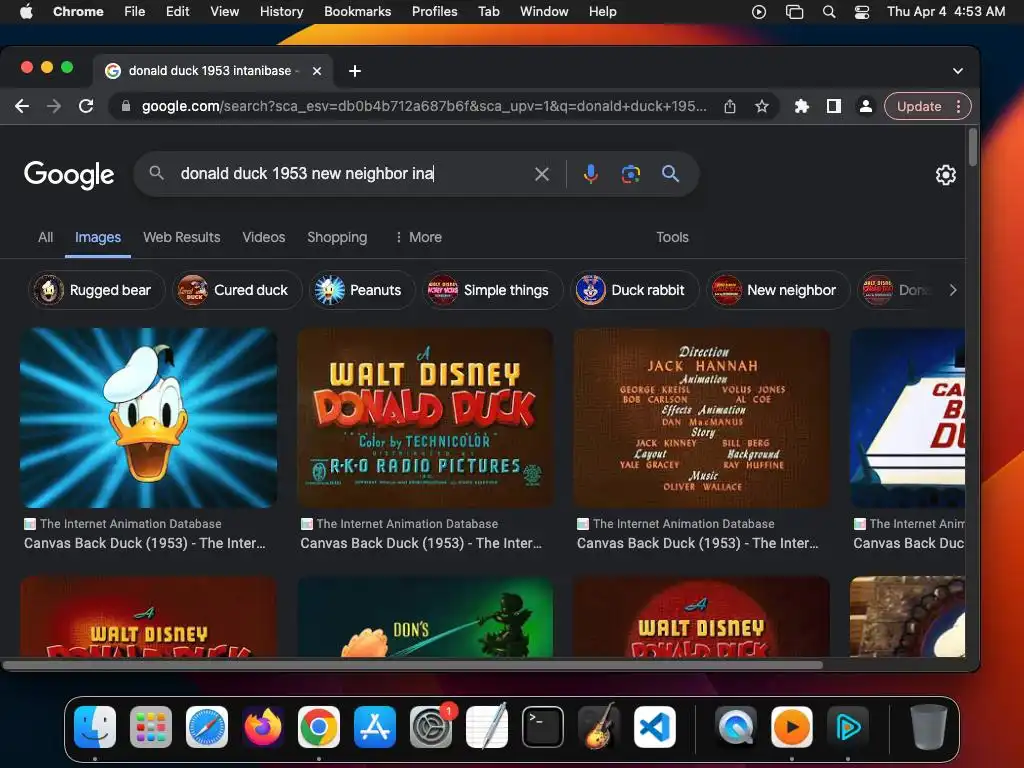1024x768 pixels.
Task: Open the Profiles menu
Action: click(434, 11)
